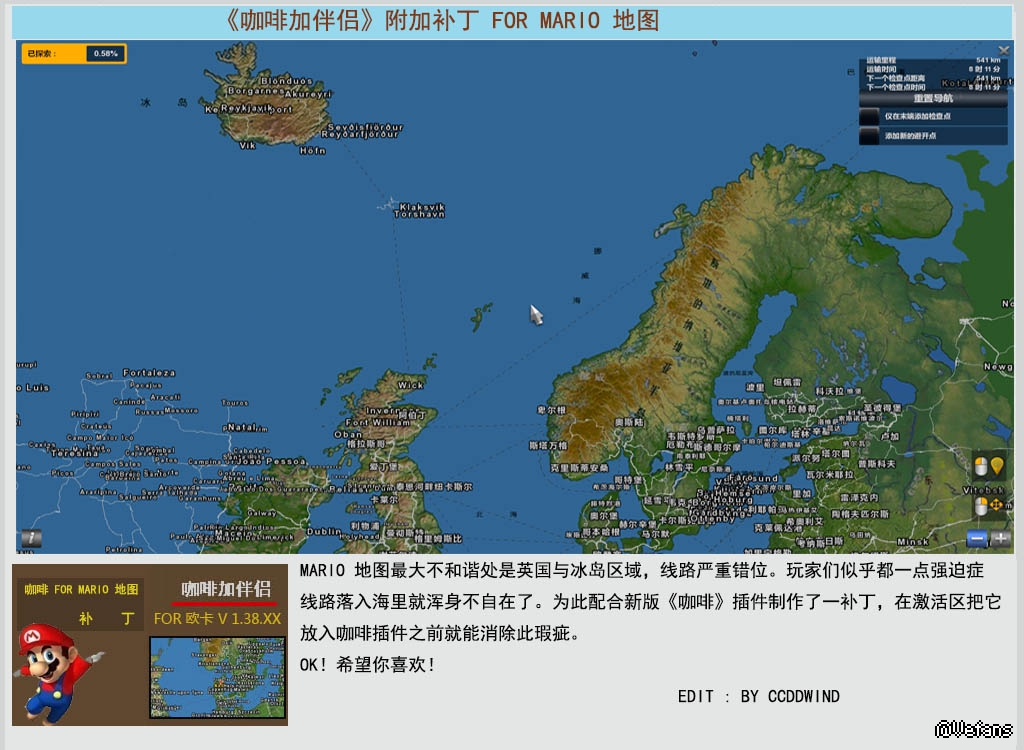Click the left mouse button hint icon
The width and height of the screenshot is (1024, 750).
980,466
